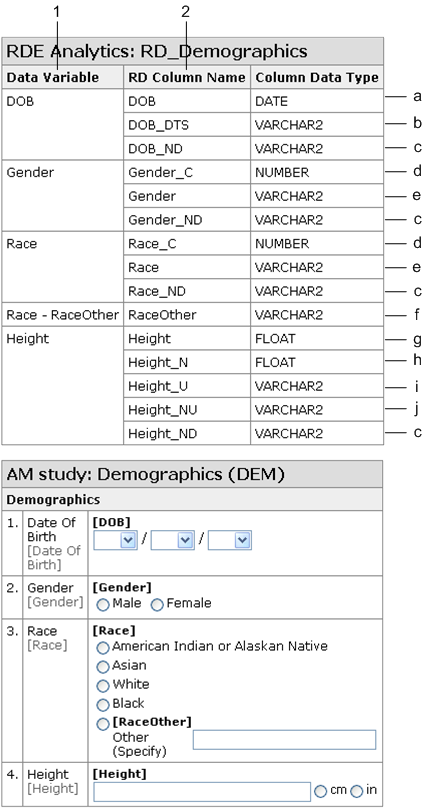Select the Male gender radio button

(x=103, y=604)
